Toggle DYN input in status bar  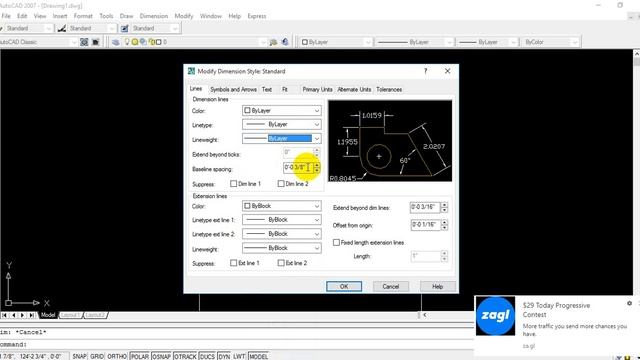click(x=224, y=356)
